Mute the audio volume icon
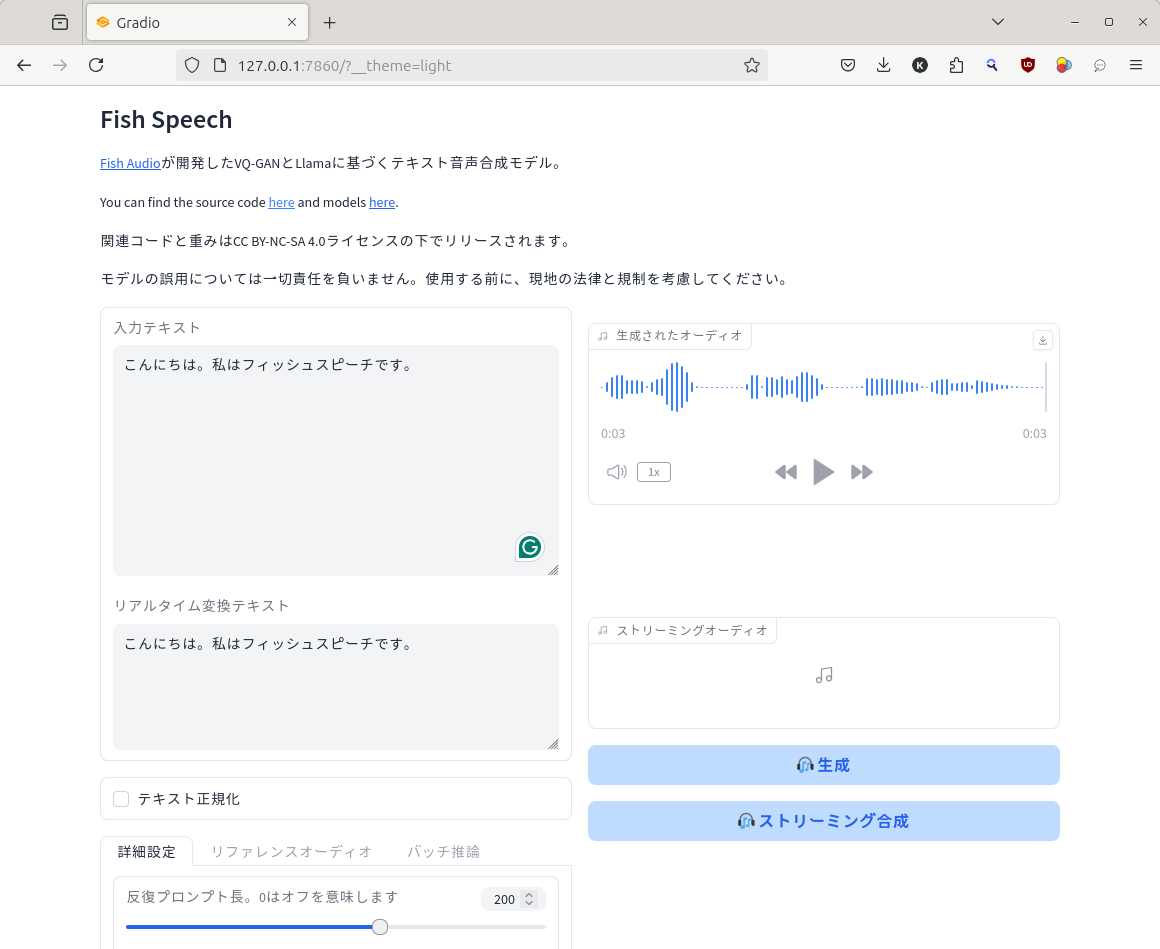 click(x=616, y=472)
